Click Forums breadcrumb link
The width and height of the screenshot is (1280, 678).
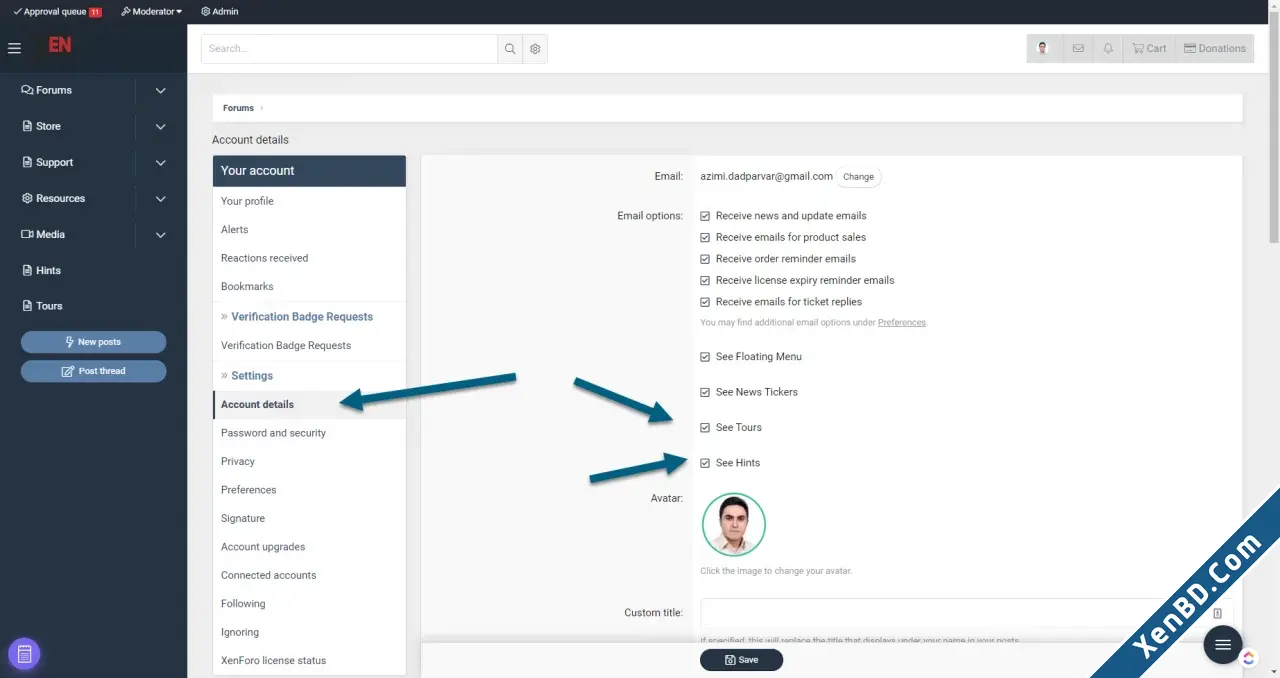point(238,108)
